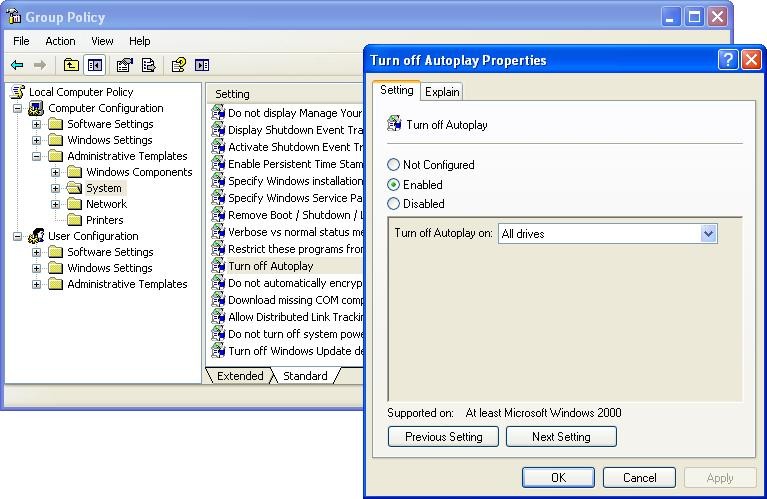Screen dimensions: 767x499
Task: Switch to the Extended view tab
Action: (240, 376)
